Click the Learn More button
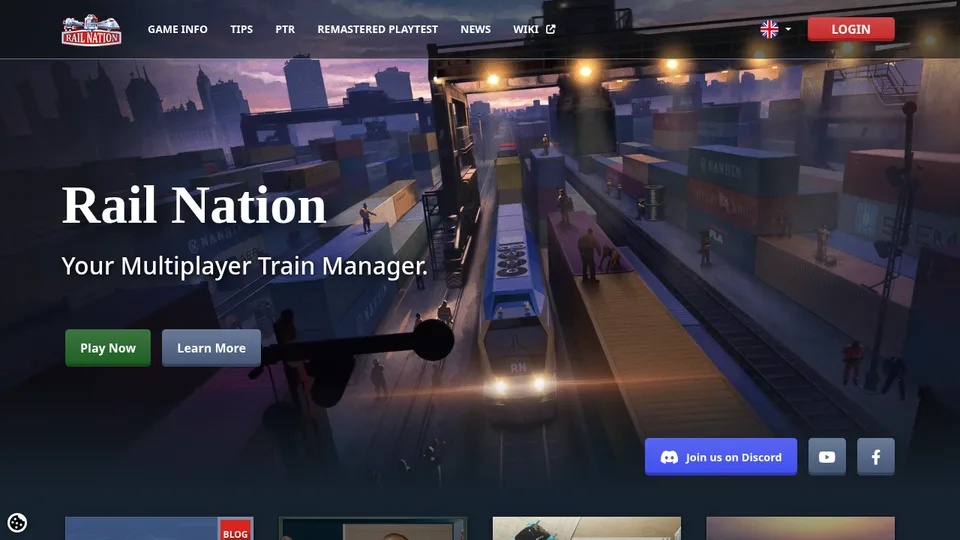The height and width of the screenshot is (540, 960). point(211,348)
